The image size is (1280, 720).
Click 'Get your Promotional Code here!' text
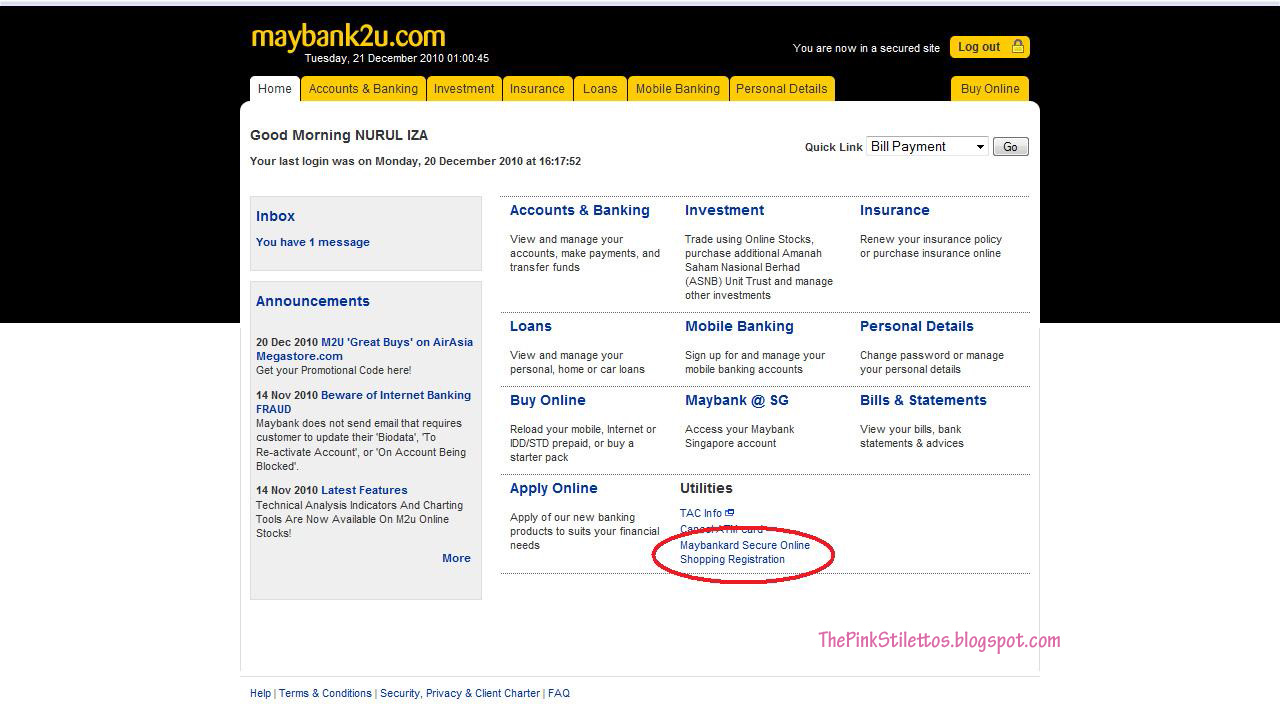tap(333, 370)
